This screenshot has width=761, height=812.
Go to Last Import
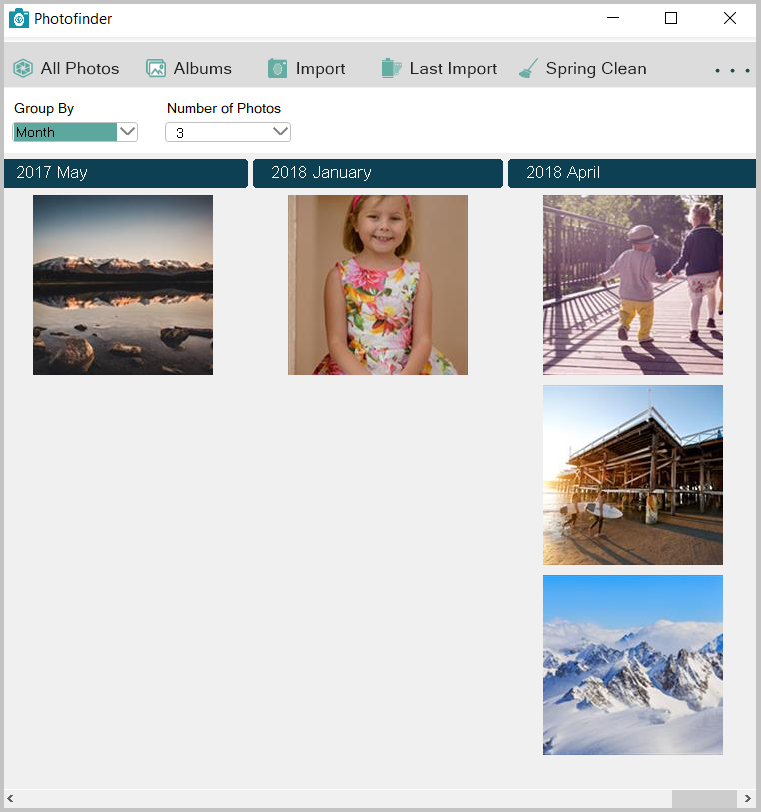439,68
